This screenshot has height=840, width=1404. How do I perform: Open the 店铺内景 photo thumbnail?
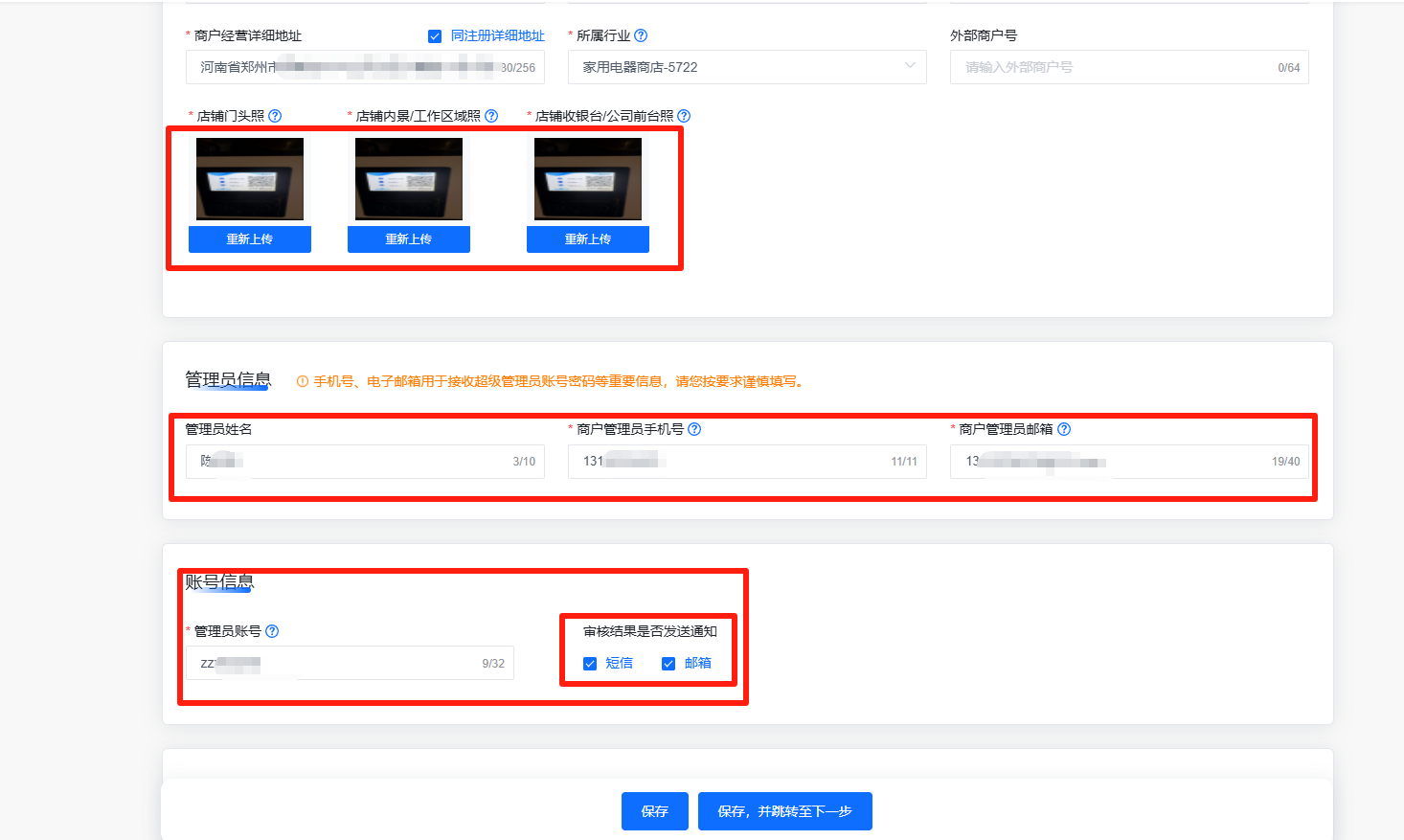coord(409,179)
